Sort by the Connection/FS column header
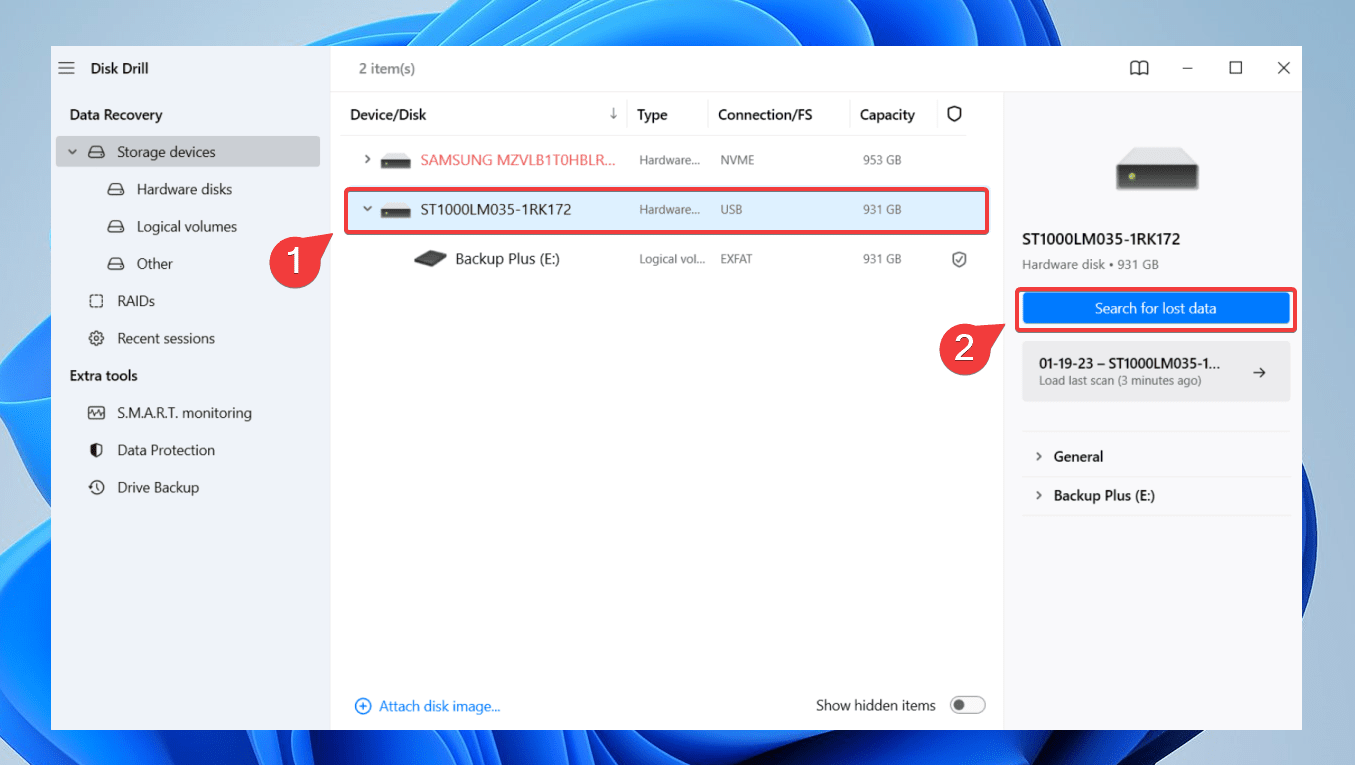This screenshot has height=765, width=1355. pos(765,115)
